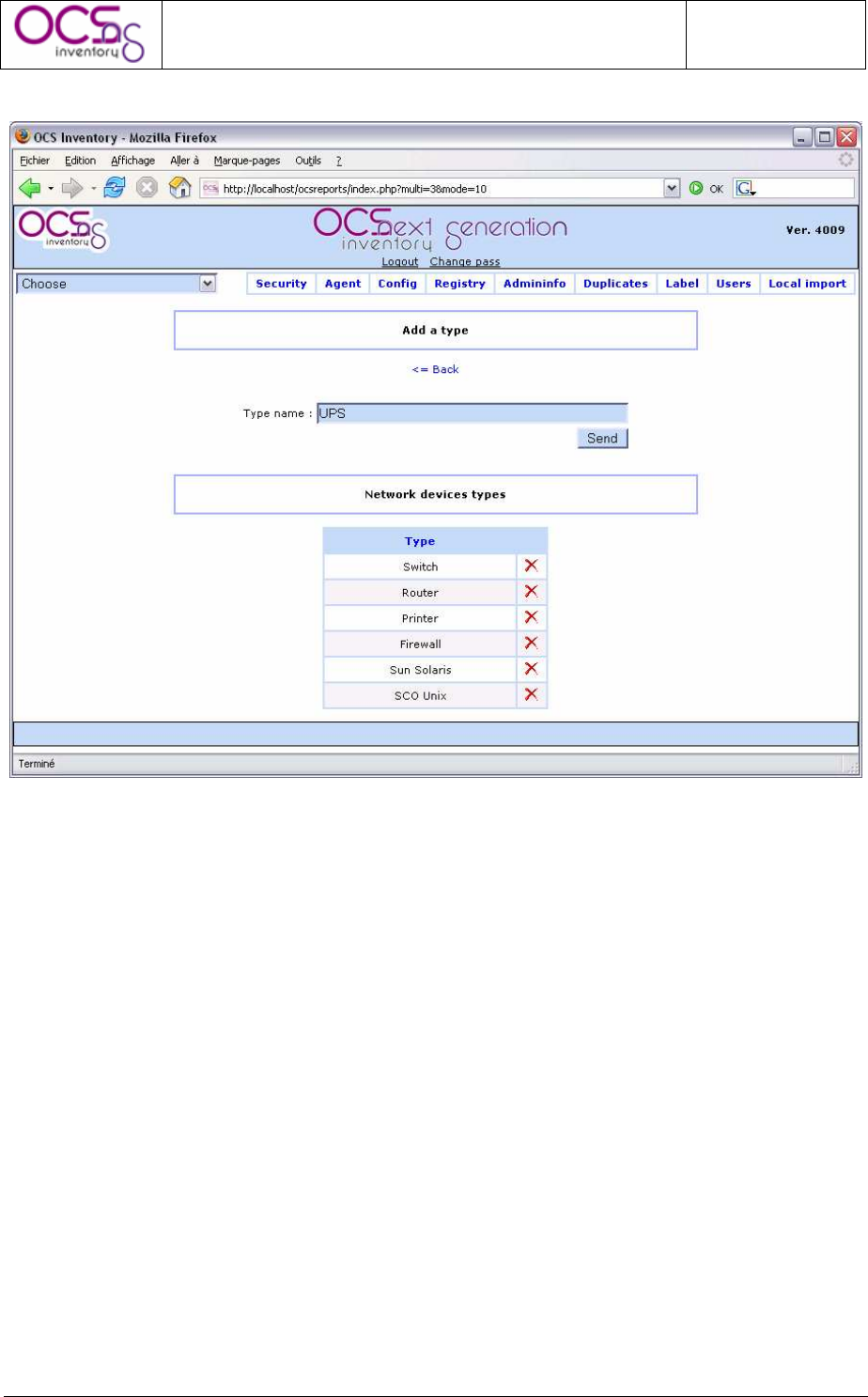
Task: Open the URL bar history dropdown
Action: [x=672, y=189]
